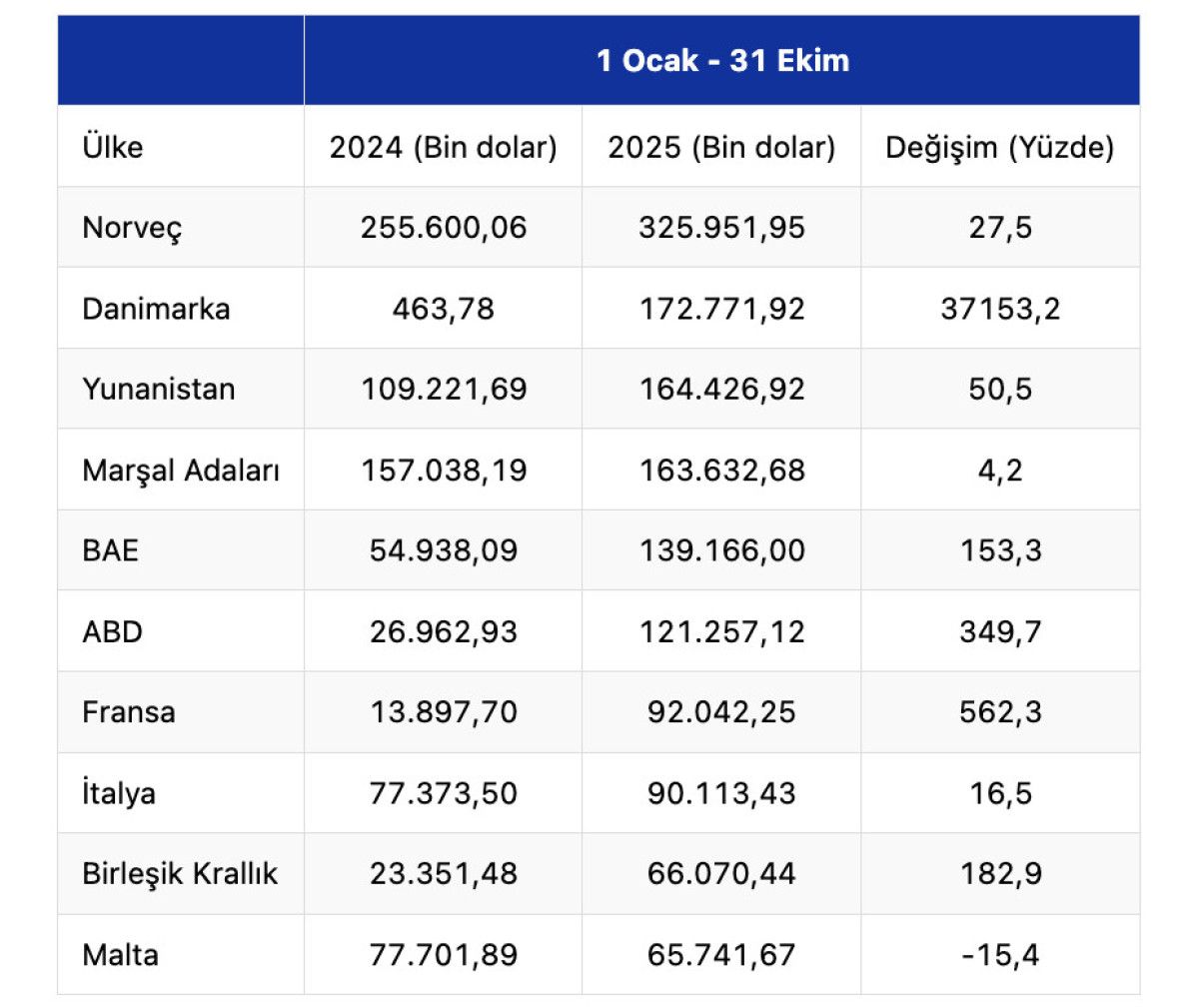Click the 'Değişim (Yüzde)' column header

pos(999,147)
